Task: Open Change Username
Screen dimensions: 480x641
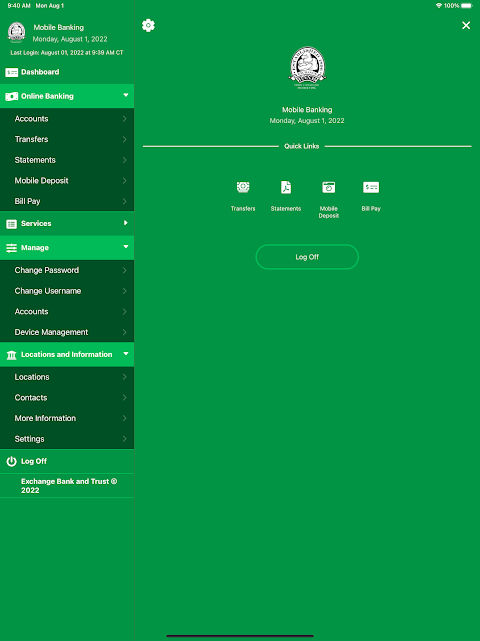Action: [x=67, y=291]
